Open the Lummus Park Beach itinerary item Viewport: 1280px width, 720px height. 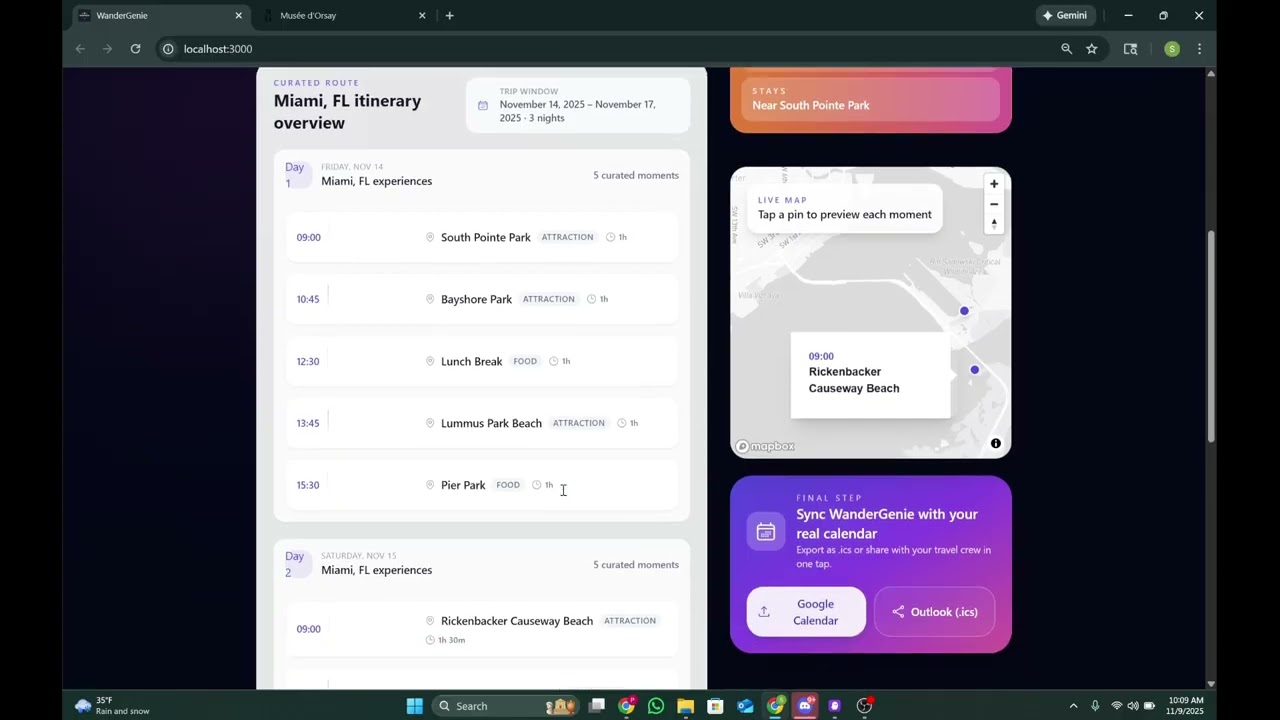(481, 423)
